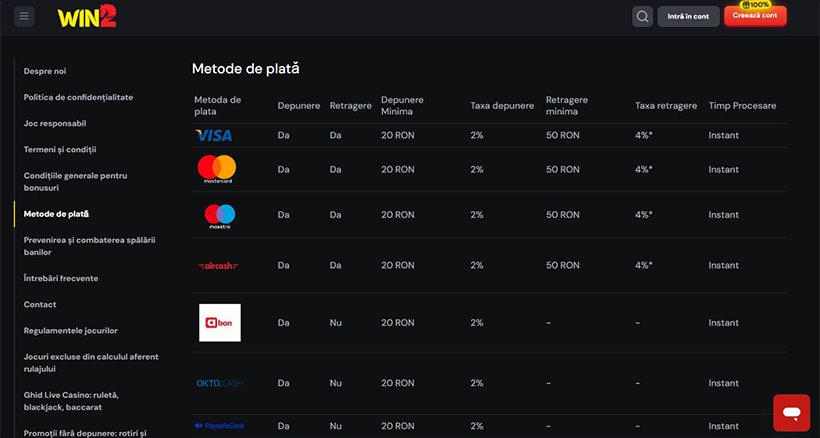820x438 pixels.
Task: Click Instant in the Visa row
Action: coord(724,135)
